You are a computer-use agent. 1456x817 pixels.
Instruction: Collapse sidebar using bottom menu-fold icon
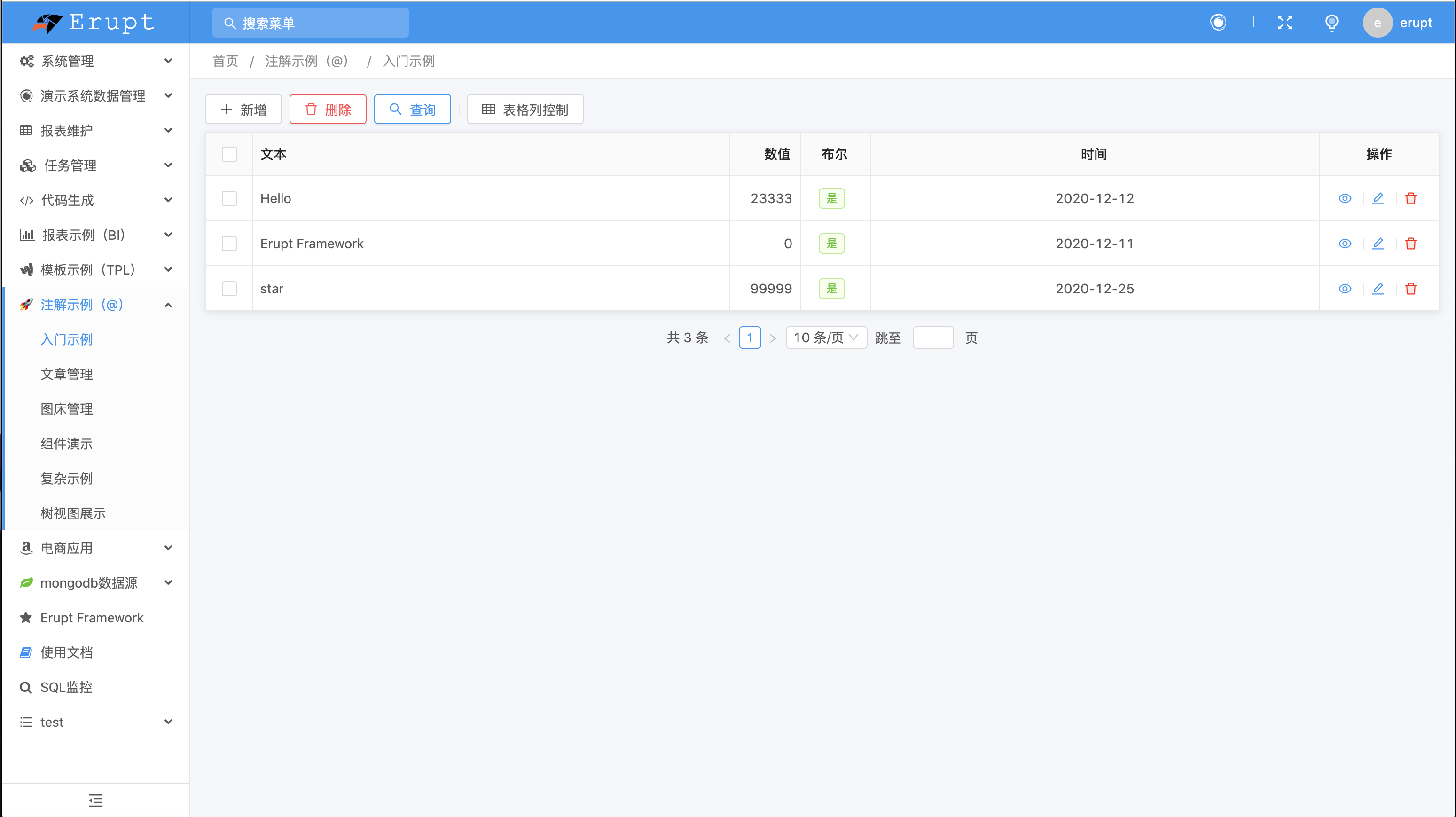(x=95, y=800)
